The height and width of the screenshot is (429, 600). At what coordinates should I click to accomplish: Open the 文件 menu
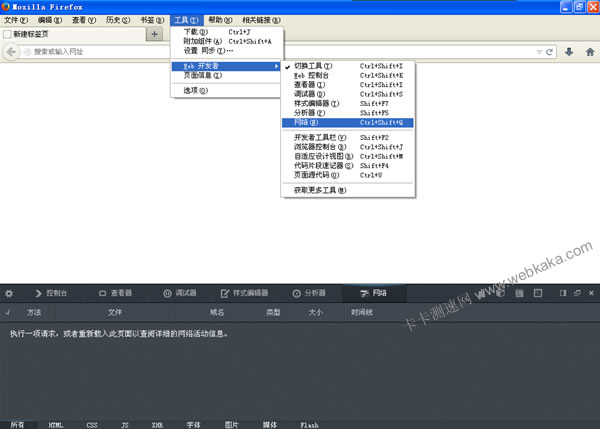click(16, 20)
